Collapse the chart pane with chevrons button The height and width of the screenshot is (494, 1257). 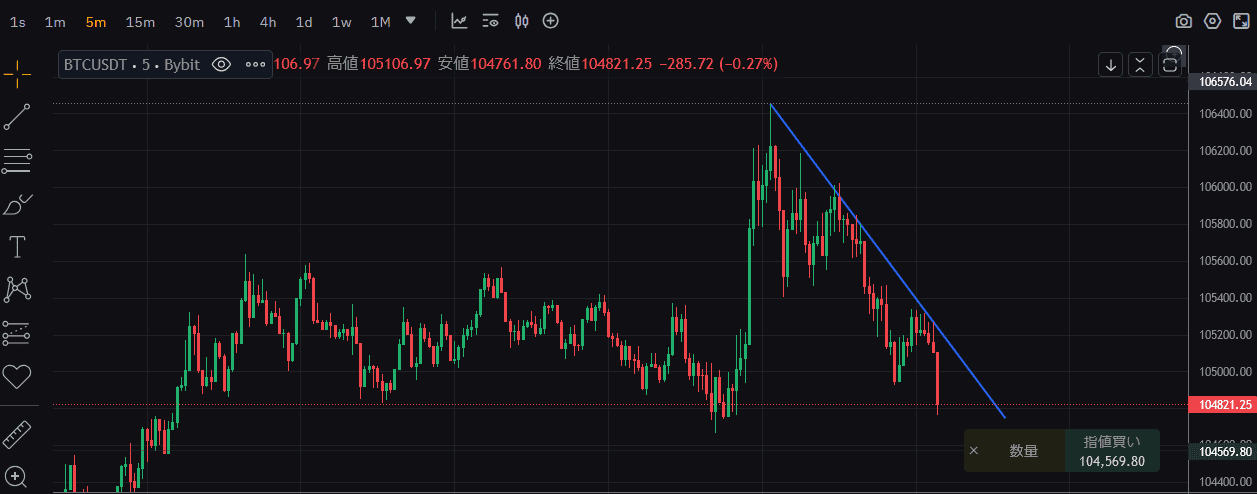(x=1140, y=65)
